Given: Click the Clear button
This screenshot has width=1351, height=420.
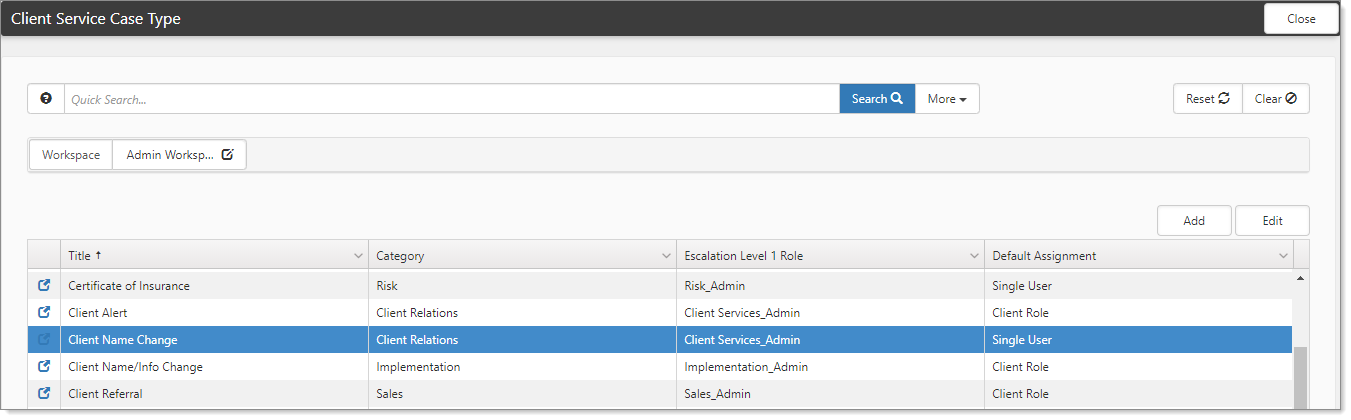Looking at the screenshot, I should click(1275, 99).
